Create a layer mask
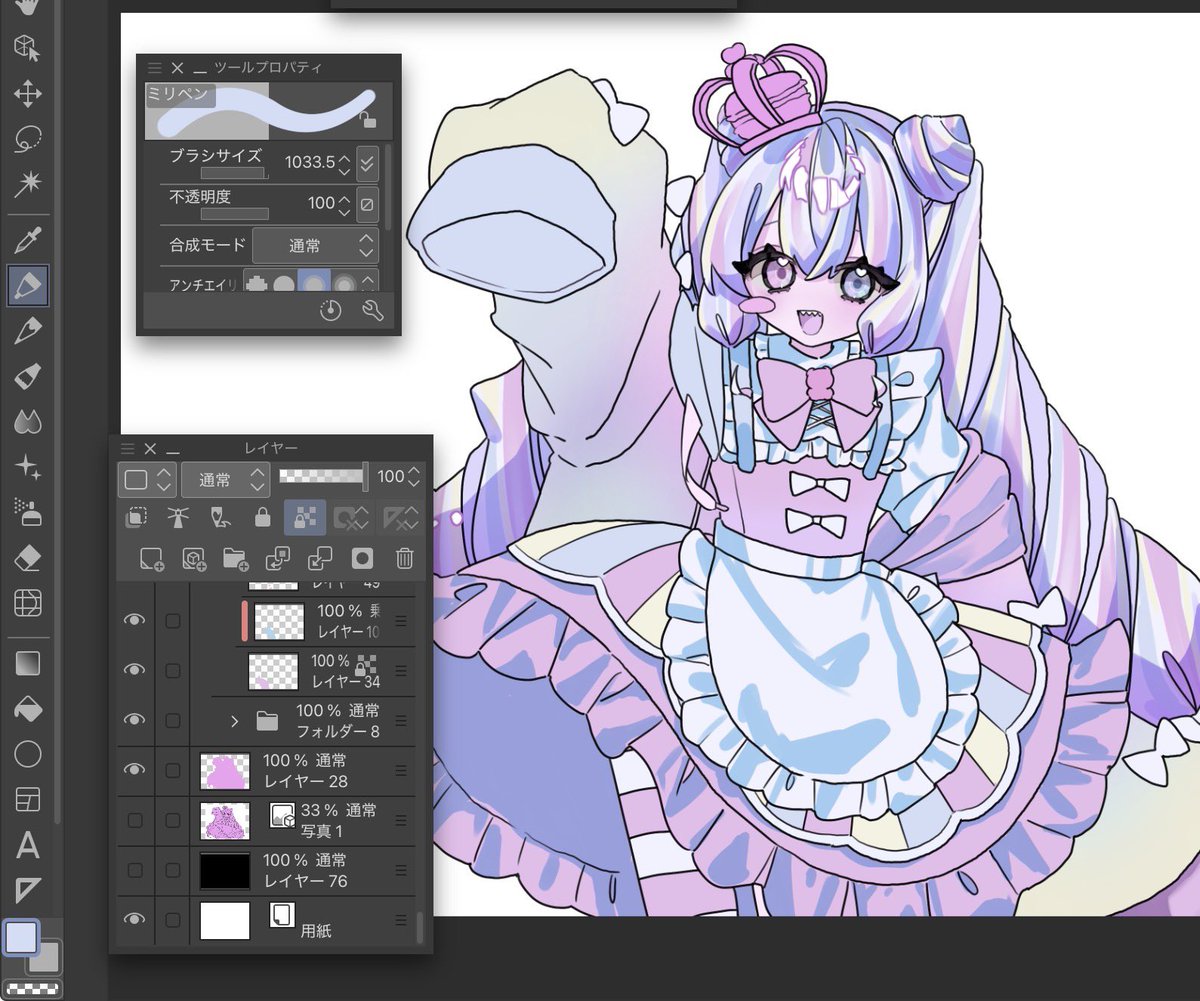Screen dimensions: 1200x1001 [x=362, y=558]
